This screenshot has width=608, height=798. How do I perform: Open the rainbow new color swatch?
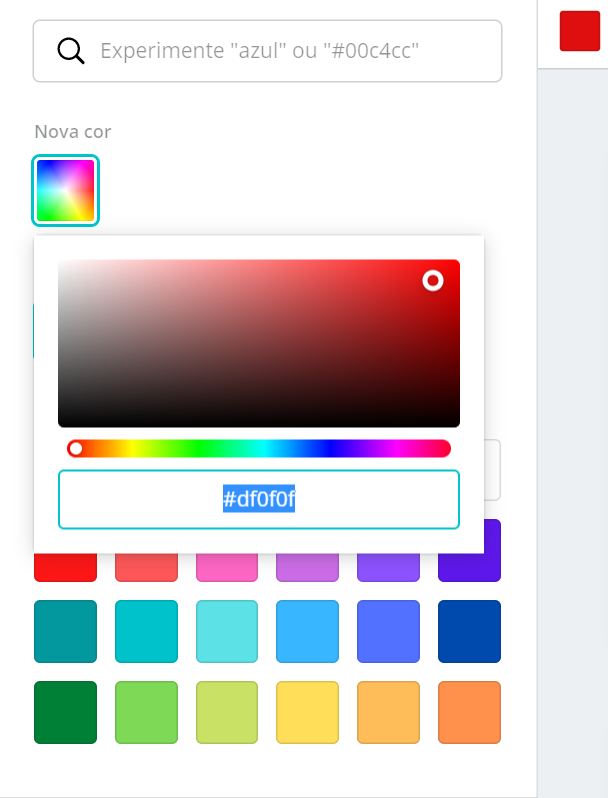pyautogui.click(x=66, y=190)
